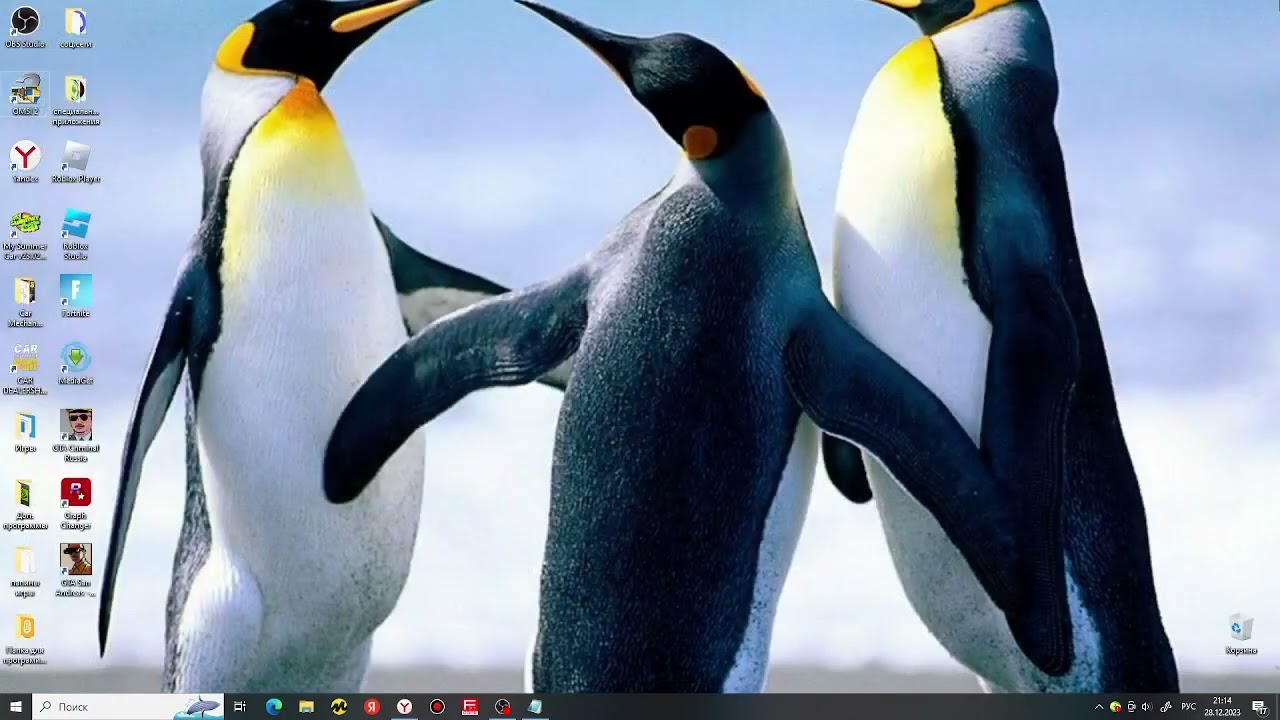Open the Windows Start menu
Screen dimensions: 1280x720
point(16,707)
